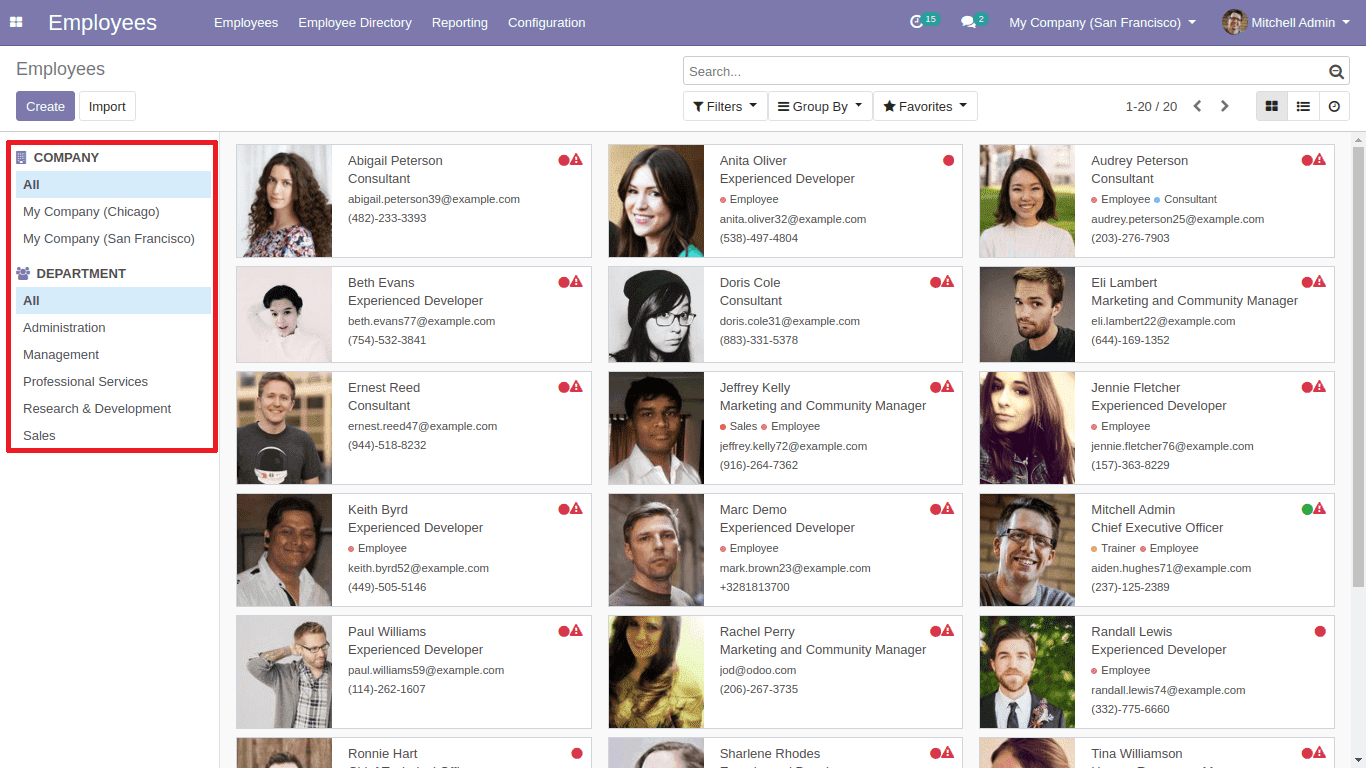Viewport: 1366px width, 768px height.
Task: Filter by Professional Services department
Action: click(113, 381)
